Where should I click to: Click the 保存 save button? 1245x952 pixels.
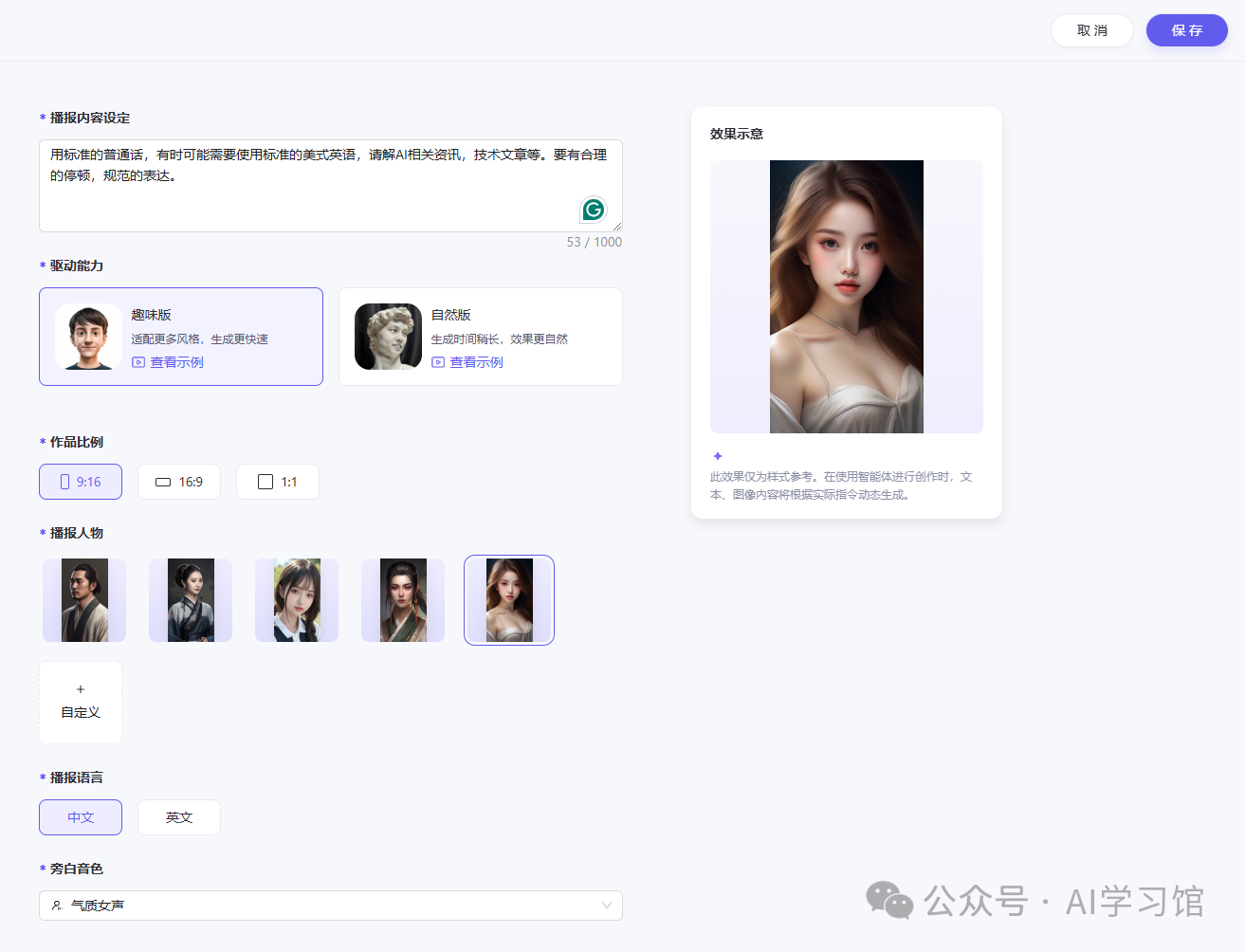pyautogui.click(x=1186, y=29)
